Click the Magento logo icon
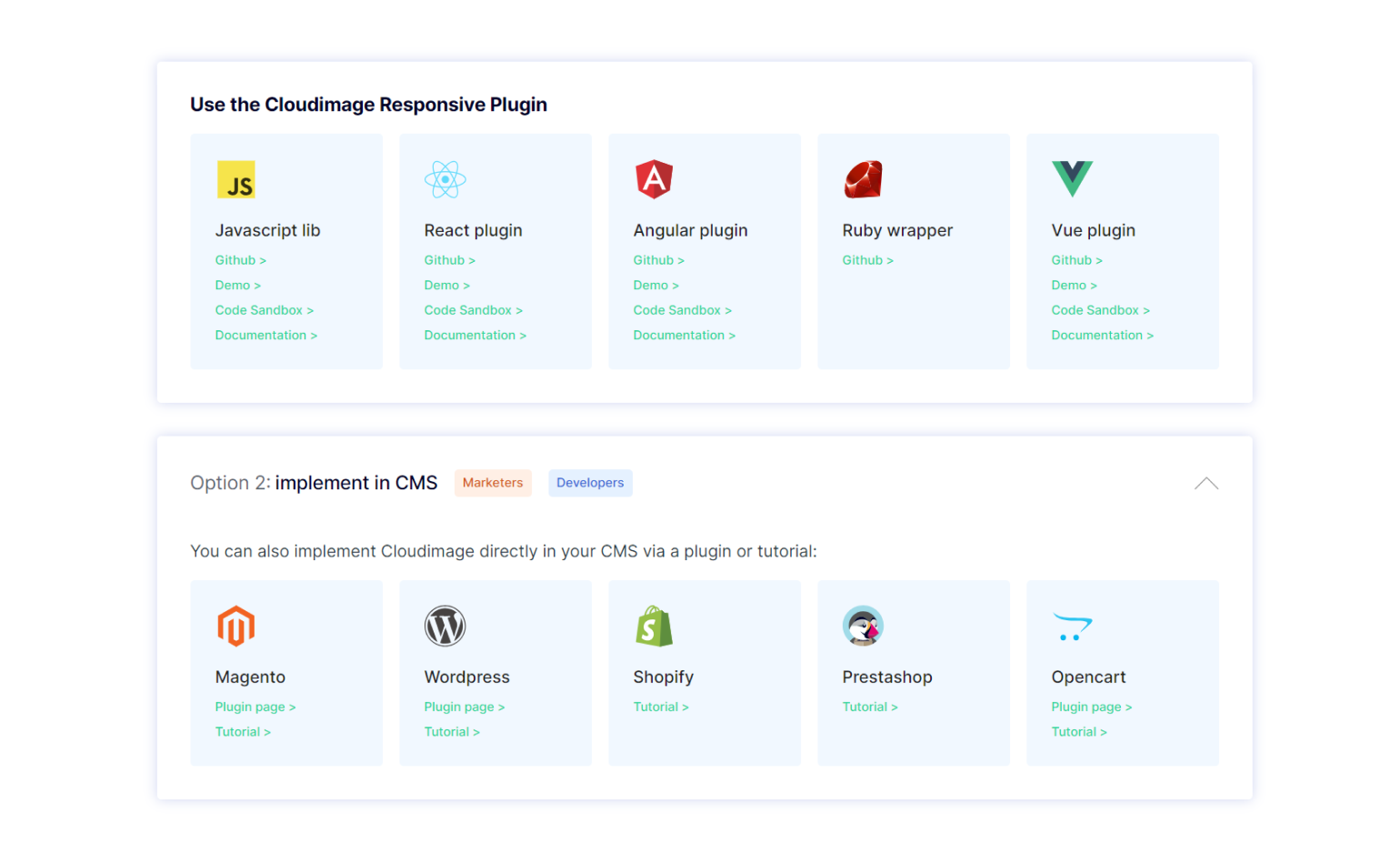This screenshot has width=1400, height=864. (236, 626)
